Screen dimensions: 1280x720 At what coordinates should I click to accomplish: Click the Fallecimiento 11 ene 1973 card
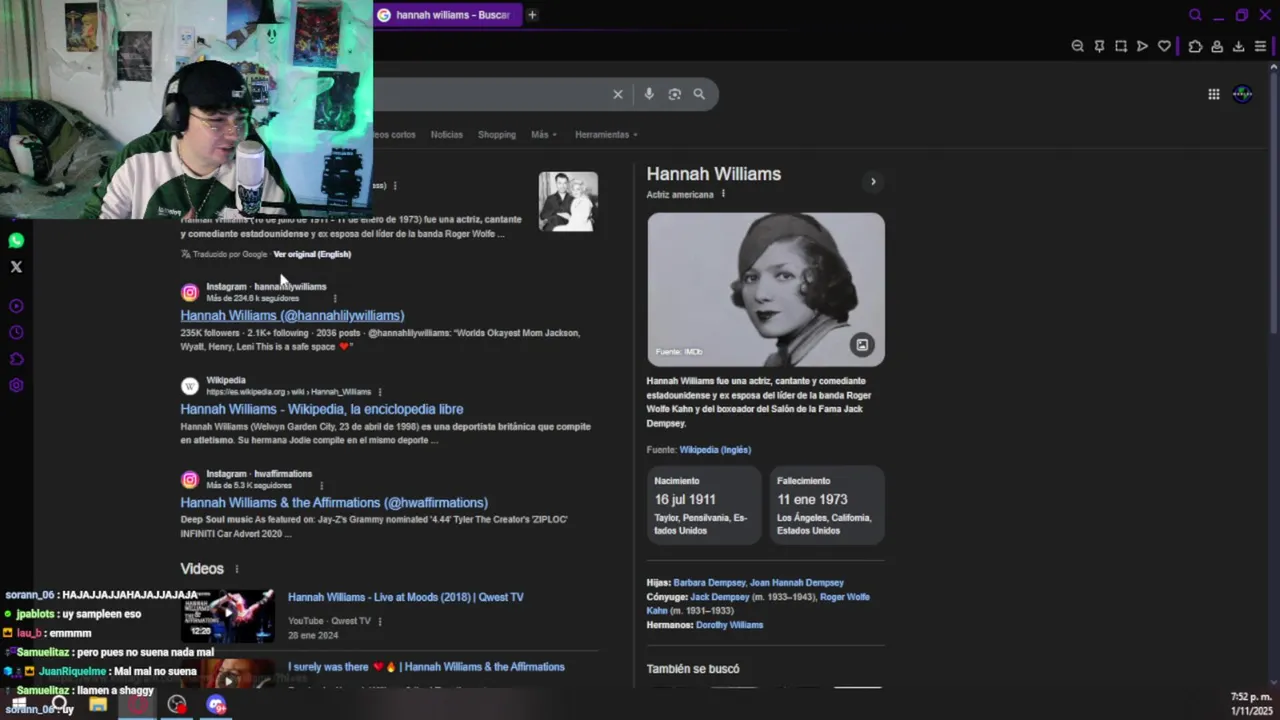[827, 505]
